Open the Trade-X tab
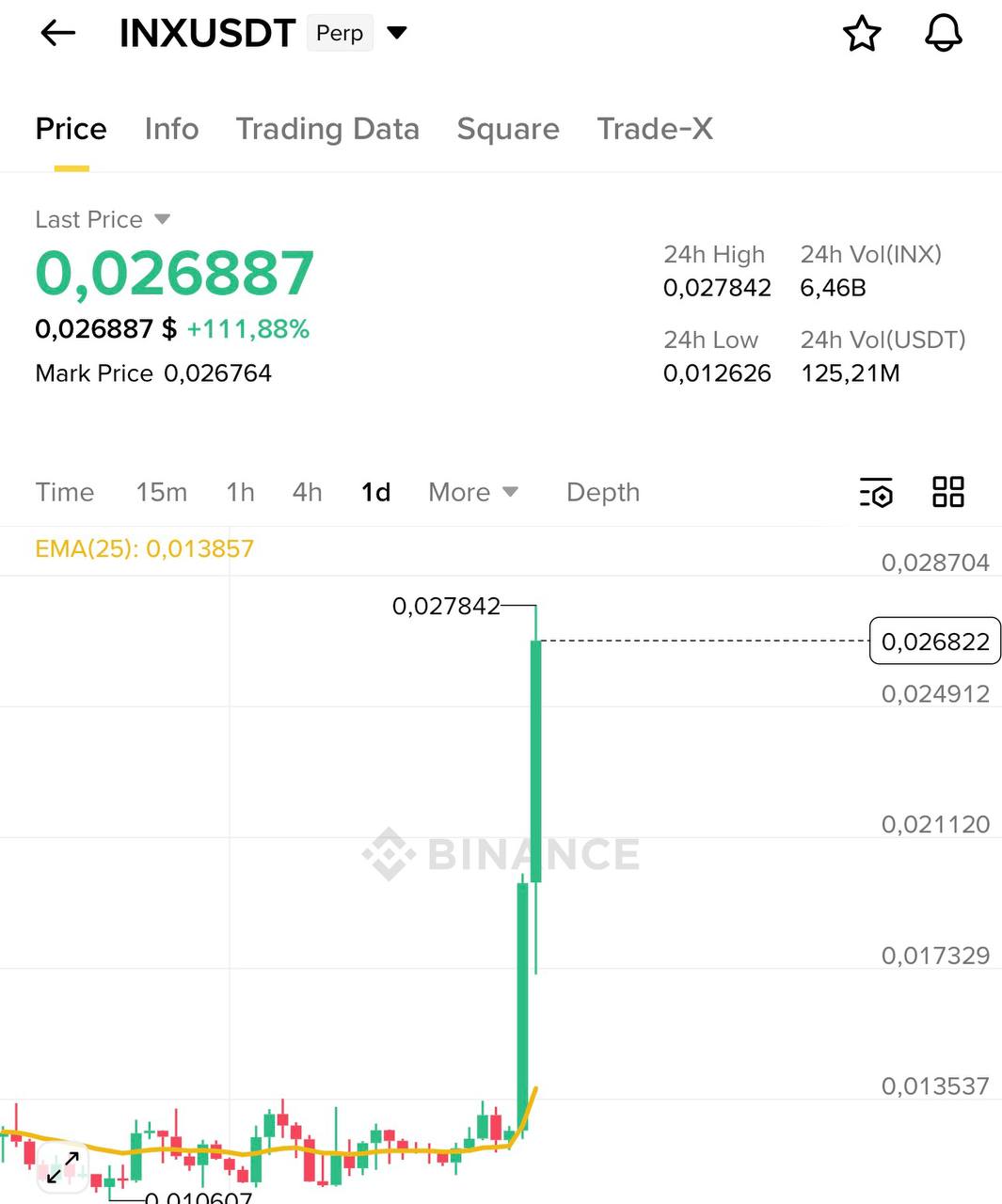This screenshot has width=1002, height=1204. [655, 129]
